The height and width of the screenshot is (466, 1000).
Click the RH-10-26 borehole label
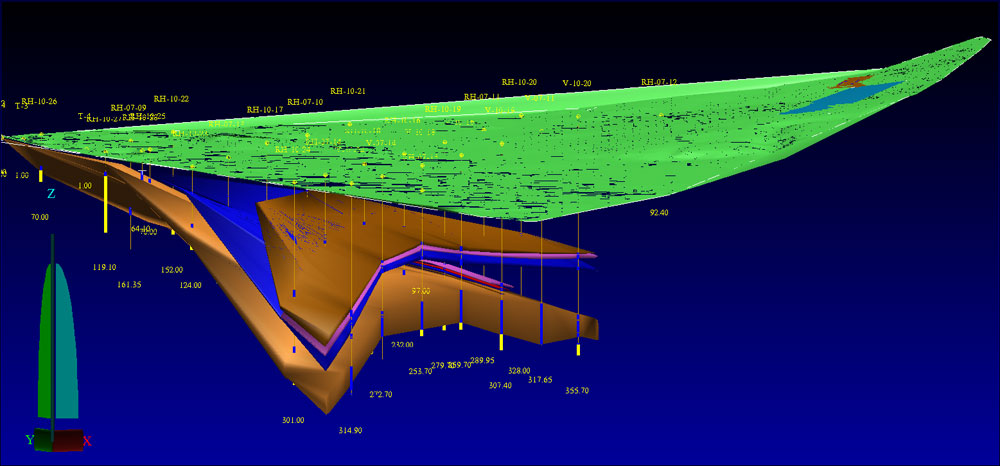pyautogui.click(x=39, y=101)
